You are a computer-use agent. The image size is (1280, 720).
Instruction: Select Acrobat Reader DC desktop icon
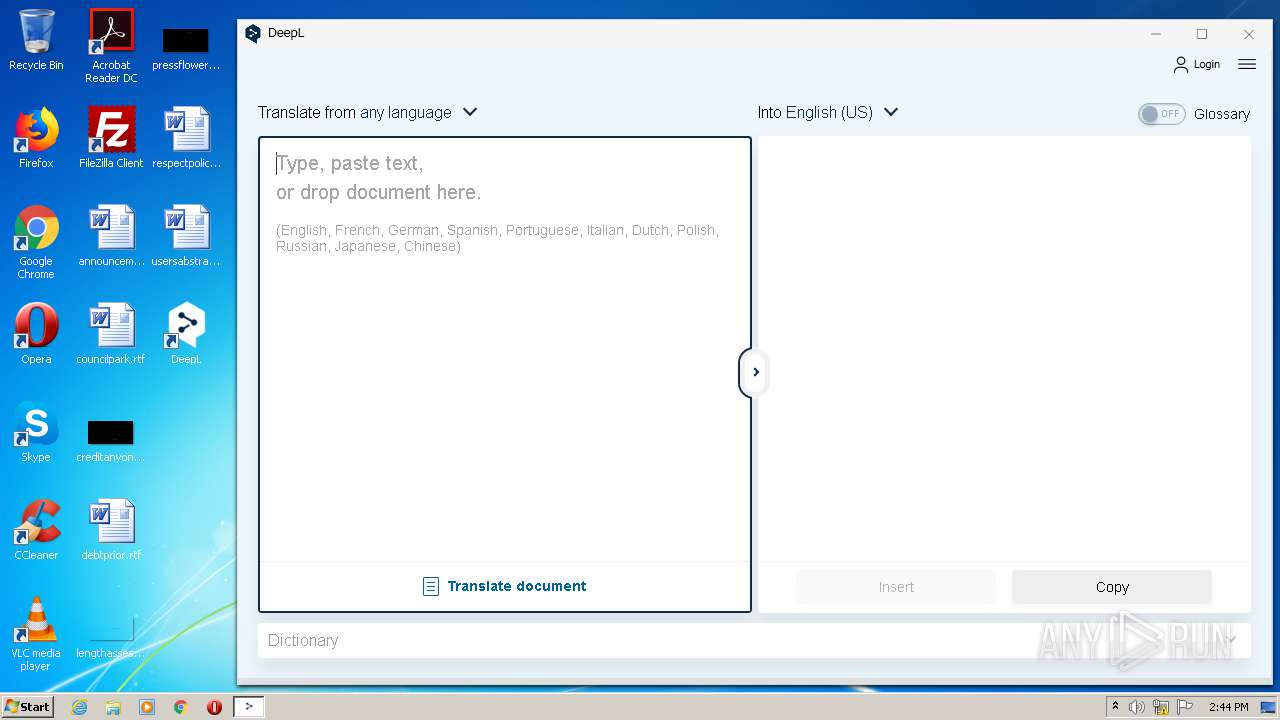pos(111,46)
